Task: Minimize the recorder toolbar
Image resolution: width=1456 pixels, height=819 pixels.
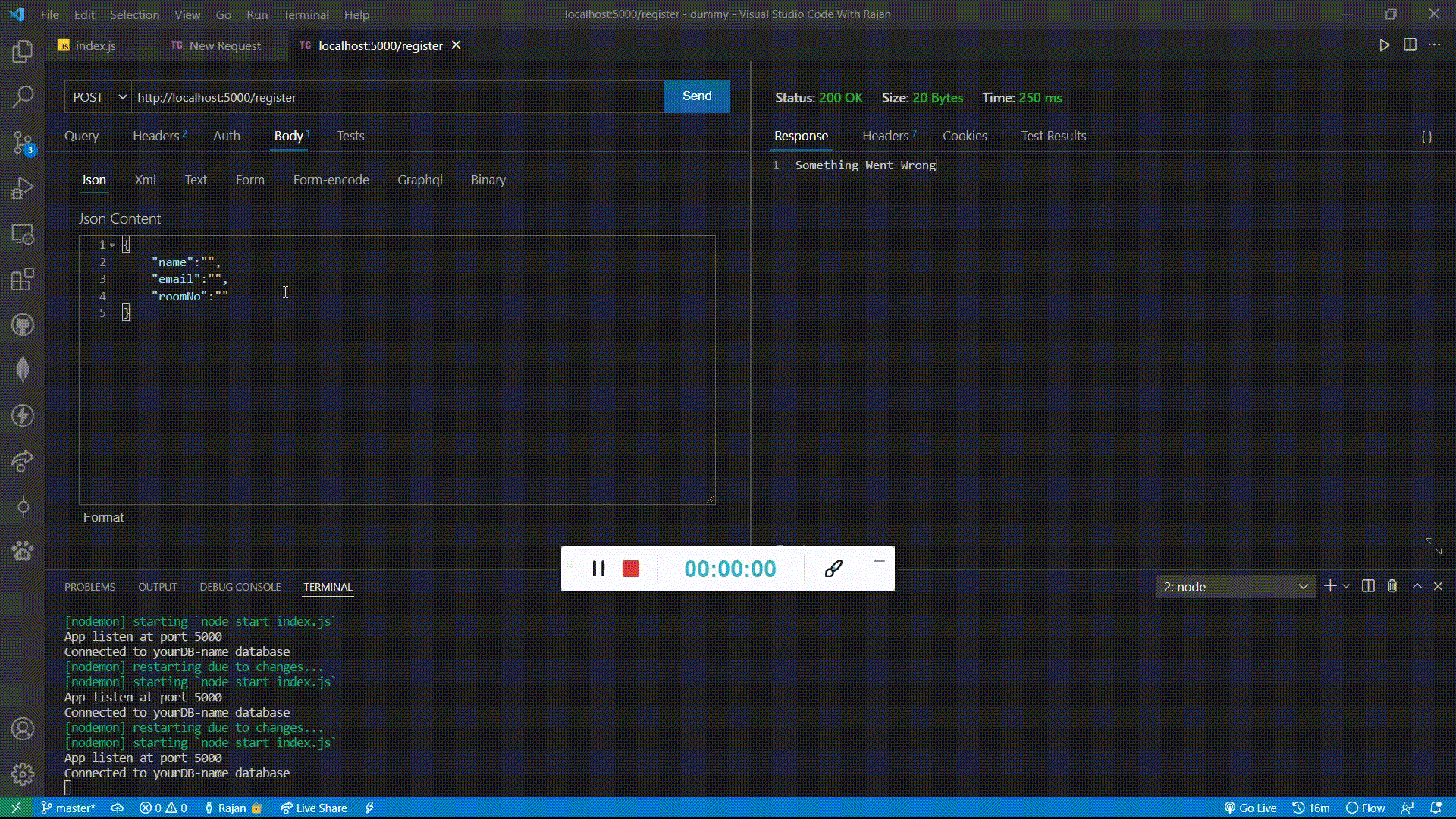Action: pyautogui.click(x=879, y=561)
